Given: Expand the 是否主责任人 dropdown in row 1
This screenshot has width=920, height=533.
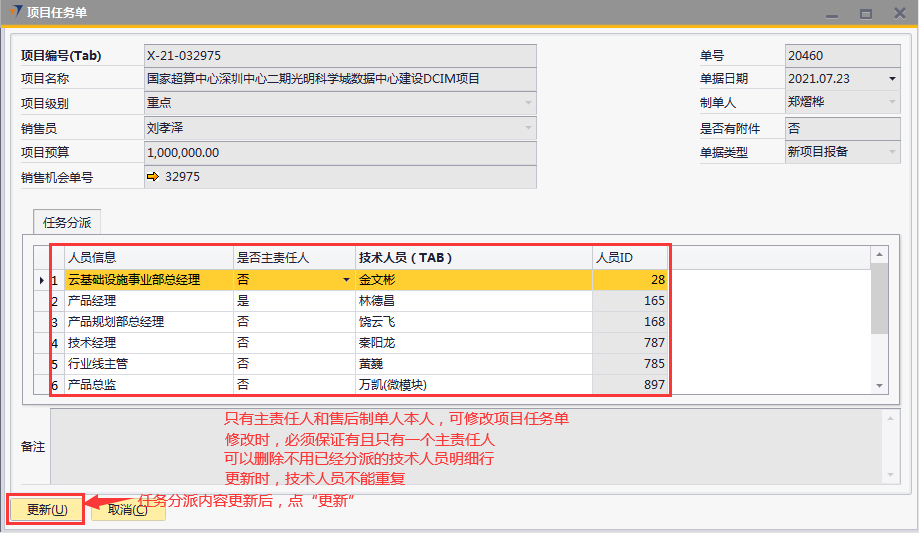Looking at the screenshot, I should coord(346,281).
